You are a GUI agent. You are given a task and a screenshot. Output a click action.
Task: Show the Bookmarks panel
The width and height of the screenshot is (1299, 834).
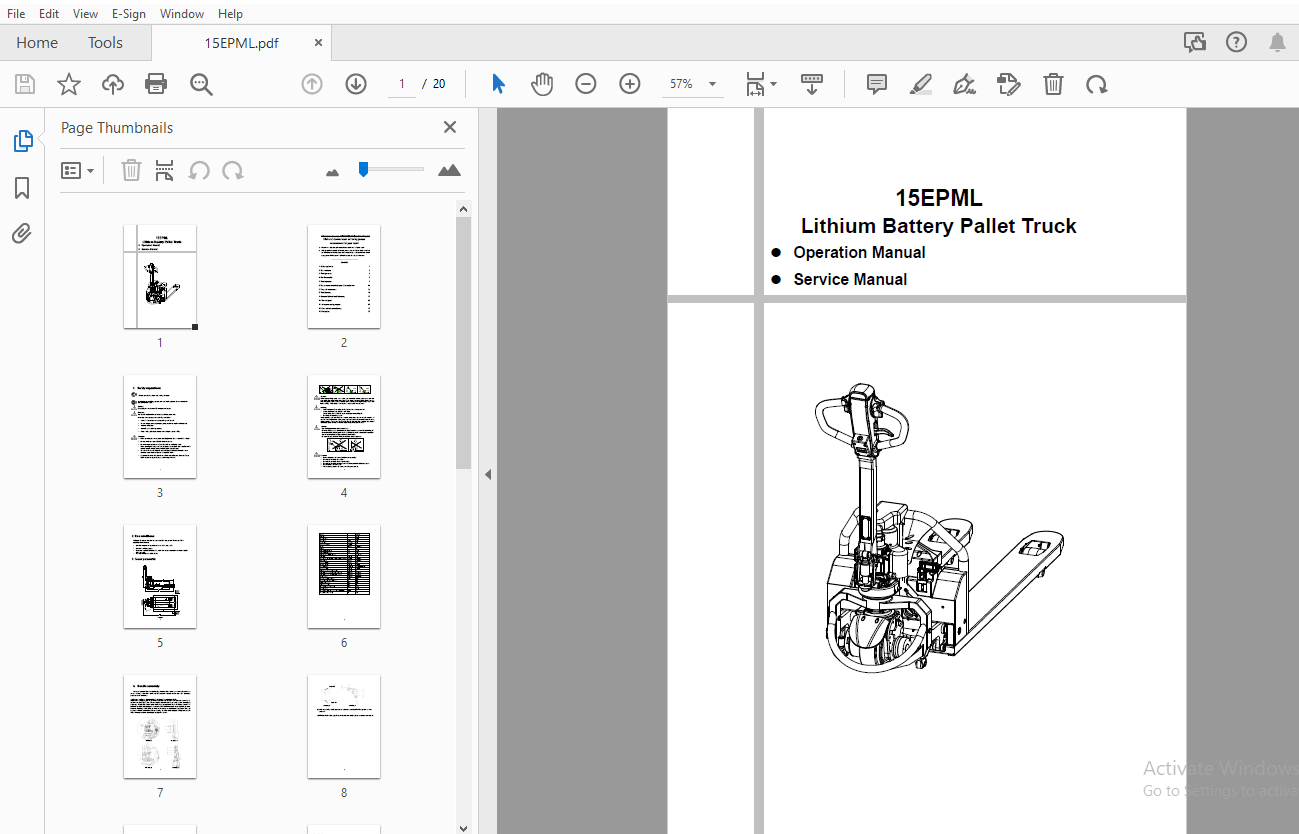[x=22, y=188]
